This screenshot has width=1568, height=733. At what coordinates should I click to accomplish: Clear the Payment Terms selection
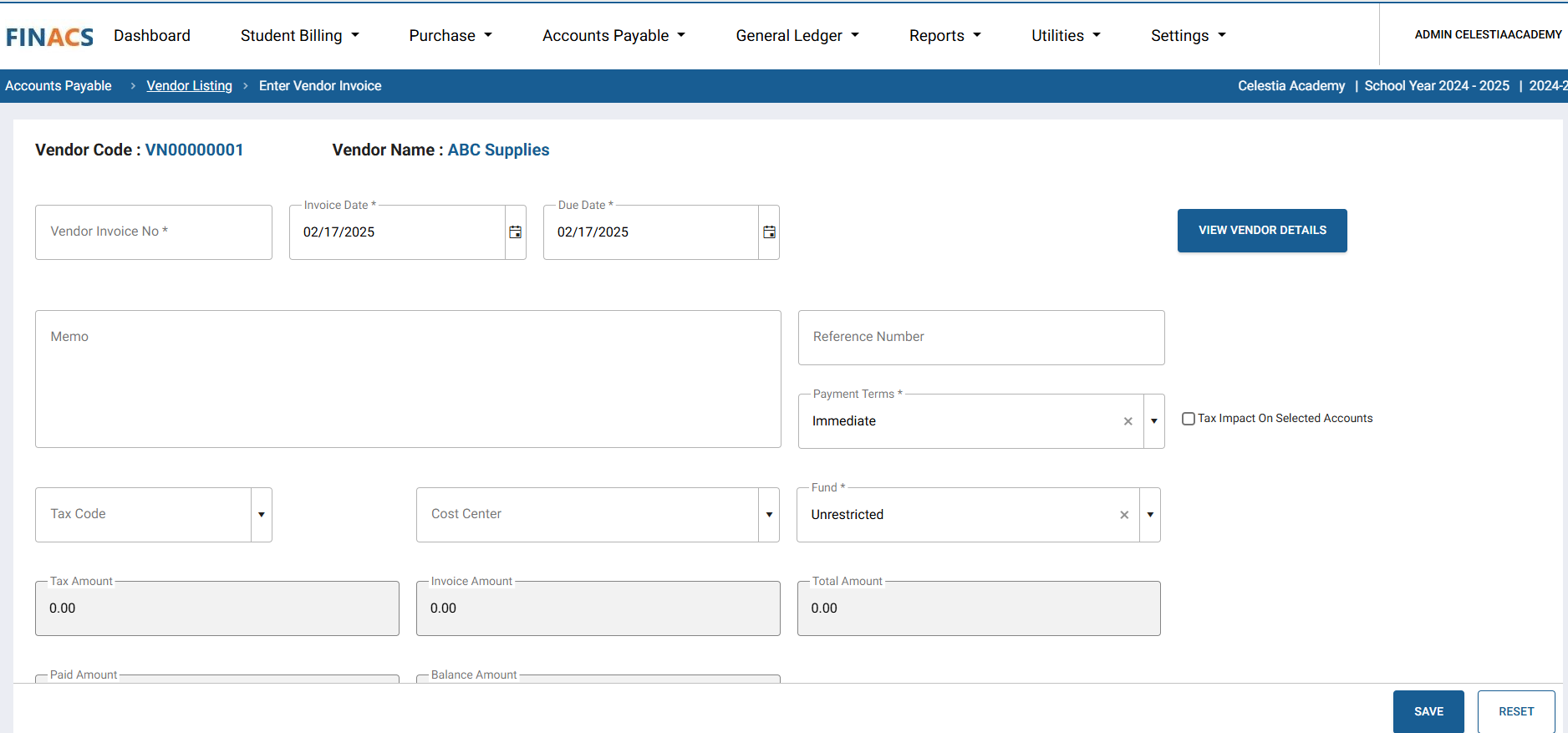coord(1128,421)
